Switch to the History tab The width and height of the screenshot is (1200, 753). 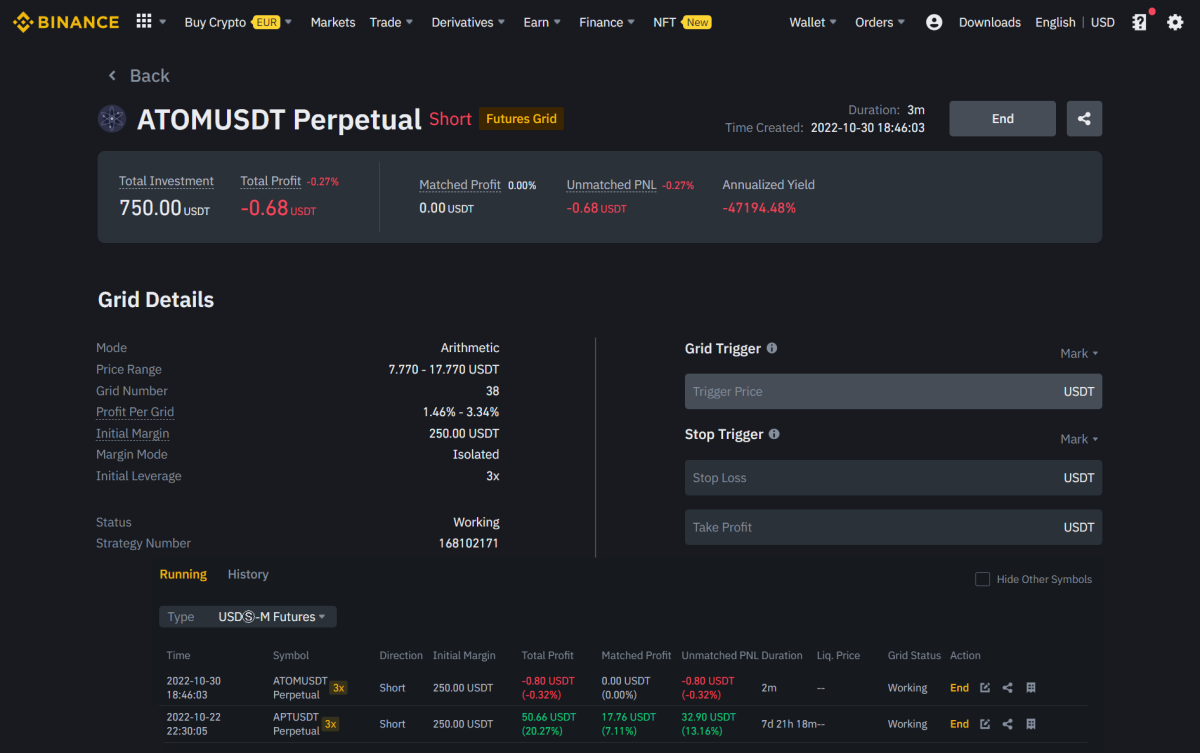click(248, 574)
